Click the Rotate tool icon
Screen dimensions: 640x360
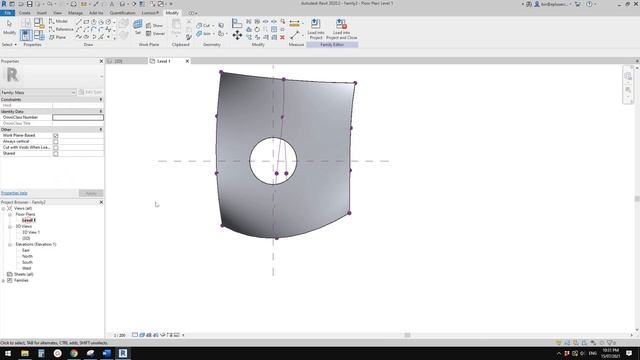tap(257, 29)
